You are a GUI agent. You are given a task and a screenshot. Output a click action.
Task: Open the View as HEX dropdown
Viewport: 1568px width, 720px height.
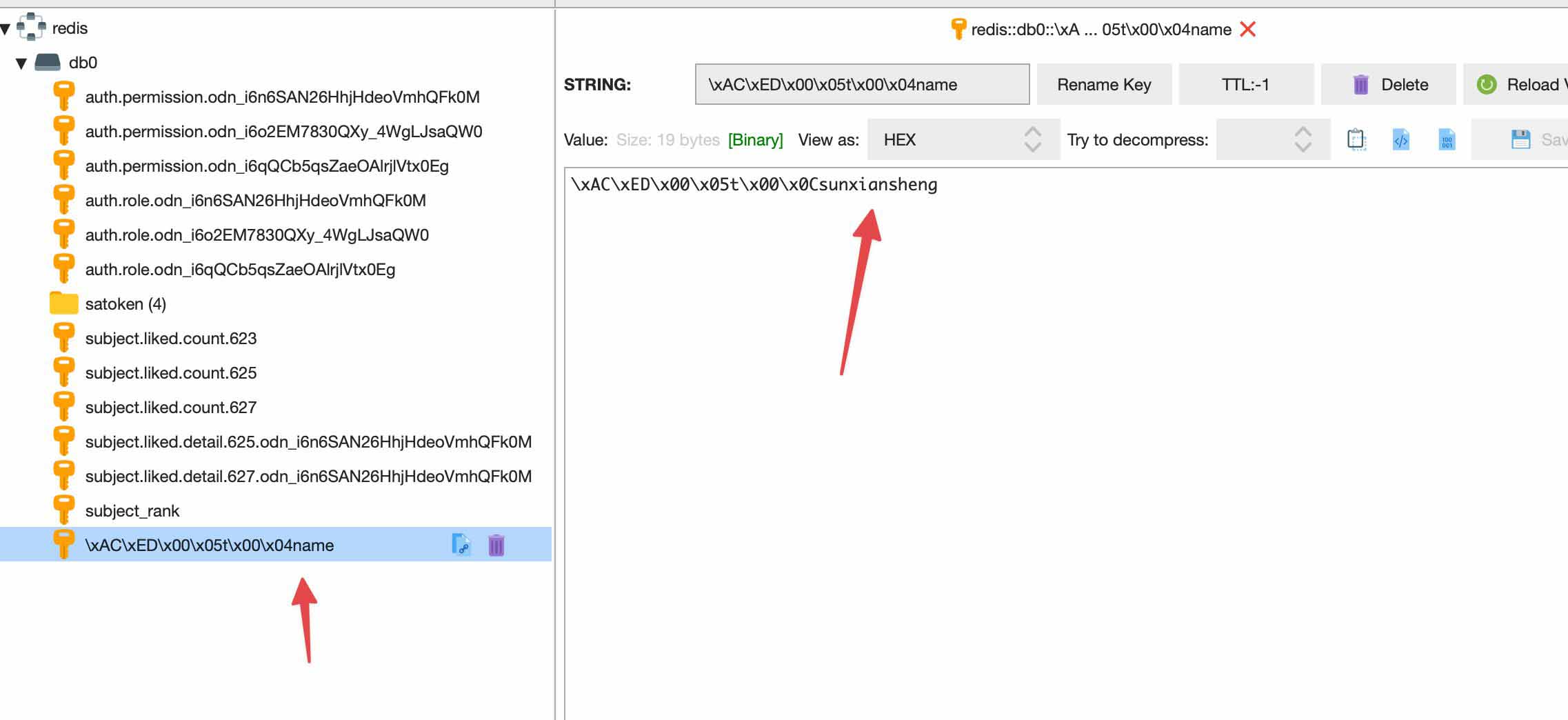click(963, 140)
